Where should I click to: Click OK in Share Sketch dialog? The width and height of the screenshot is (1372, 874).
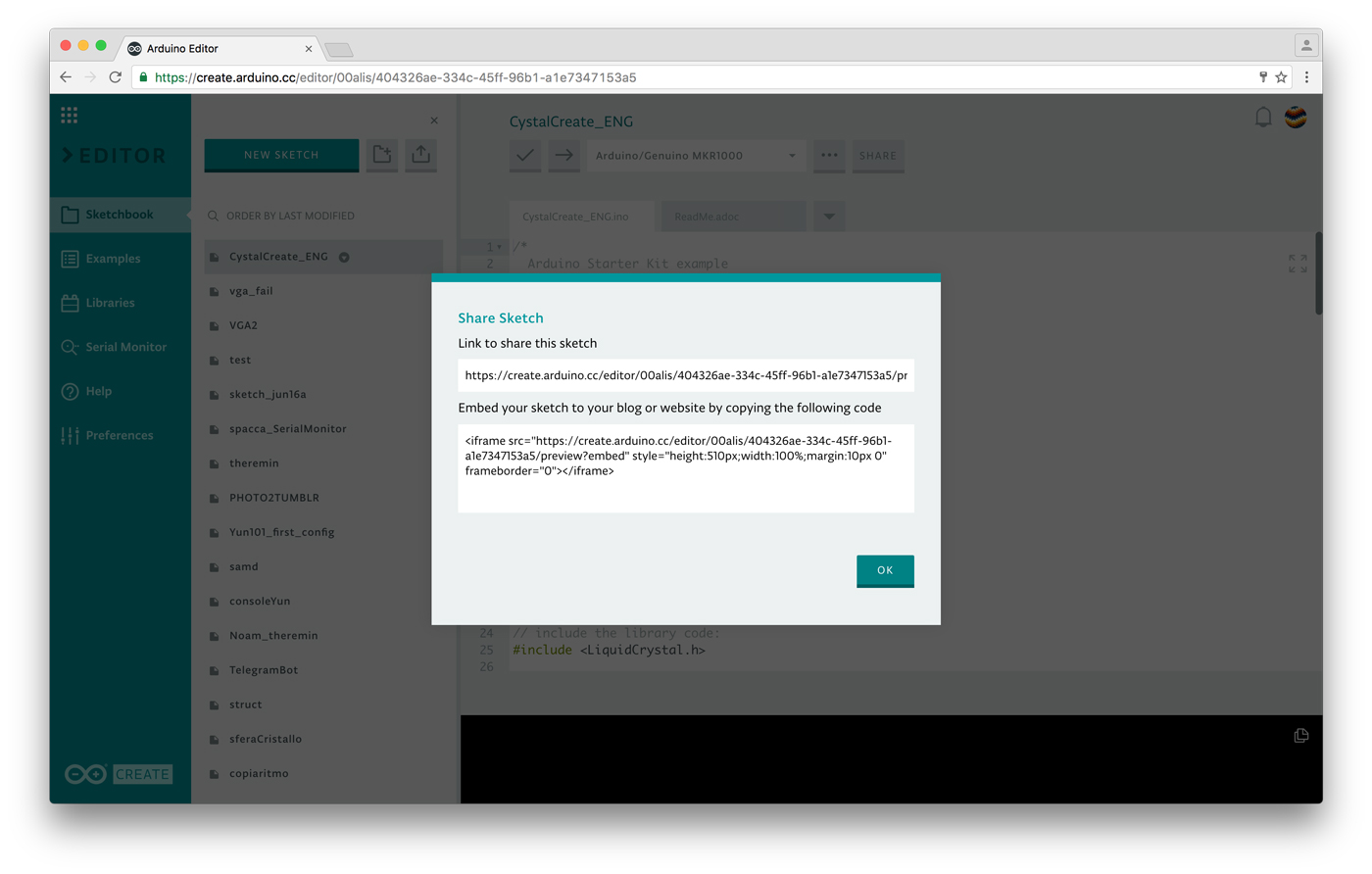885,570
